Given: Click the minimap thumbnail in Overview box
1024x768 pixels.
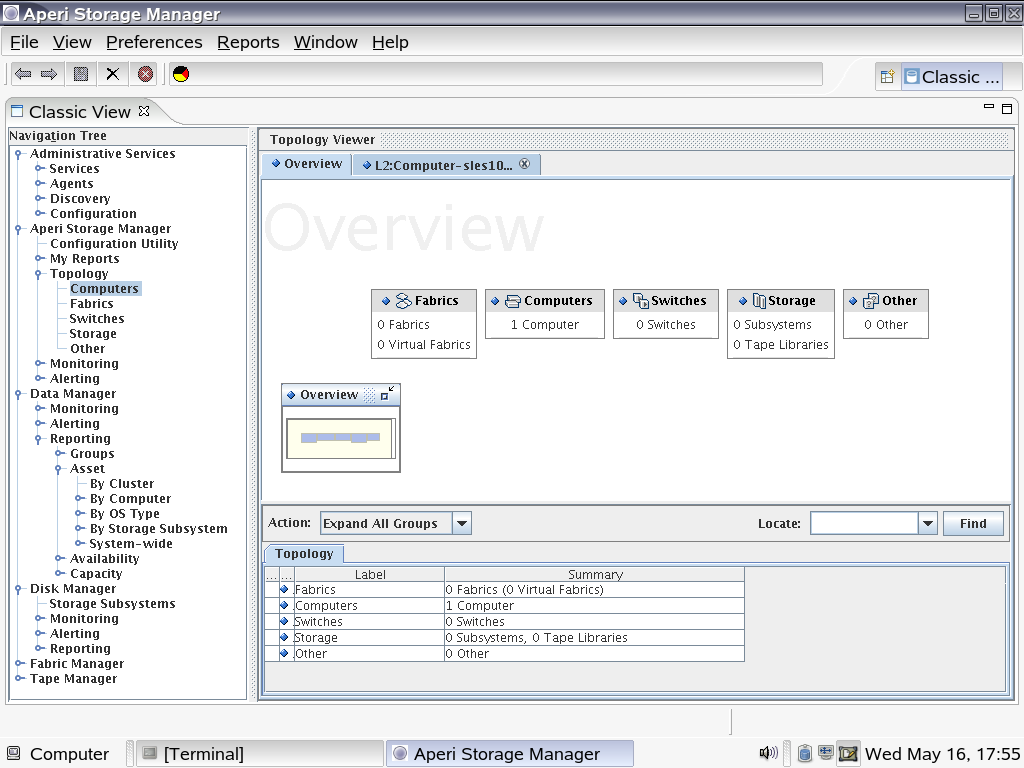Looking at the screenshot, I should (x=340, y=438).
